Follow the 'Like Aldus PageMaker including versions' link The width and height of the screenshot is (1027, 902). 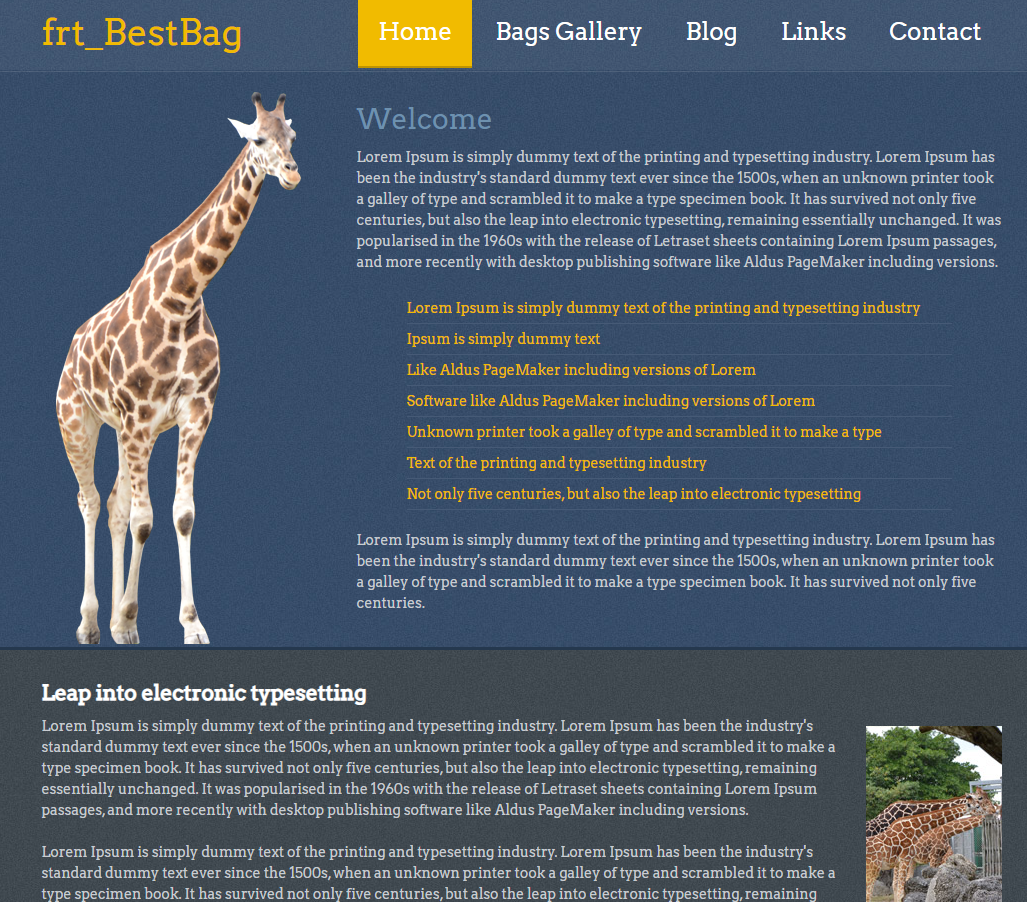(580, 370)
